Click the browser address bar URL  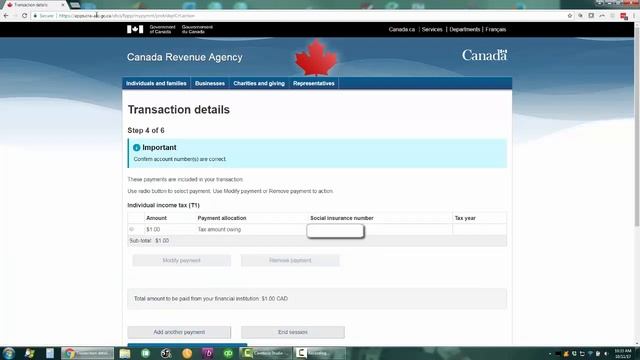pos(127,16)
